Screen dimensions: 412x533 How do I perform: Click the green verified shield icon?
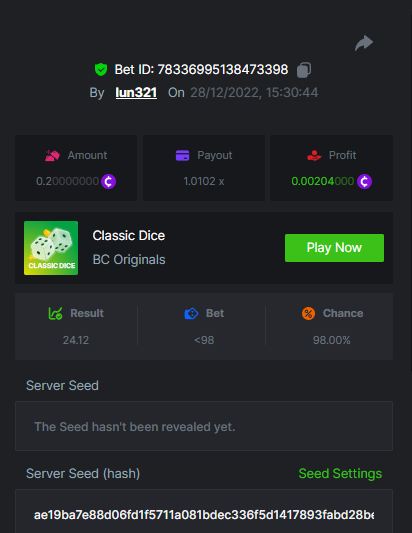tap(101, 69)
